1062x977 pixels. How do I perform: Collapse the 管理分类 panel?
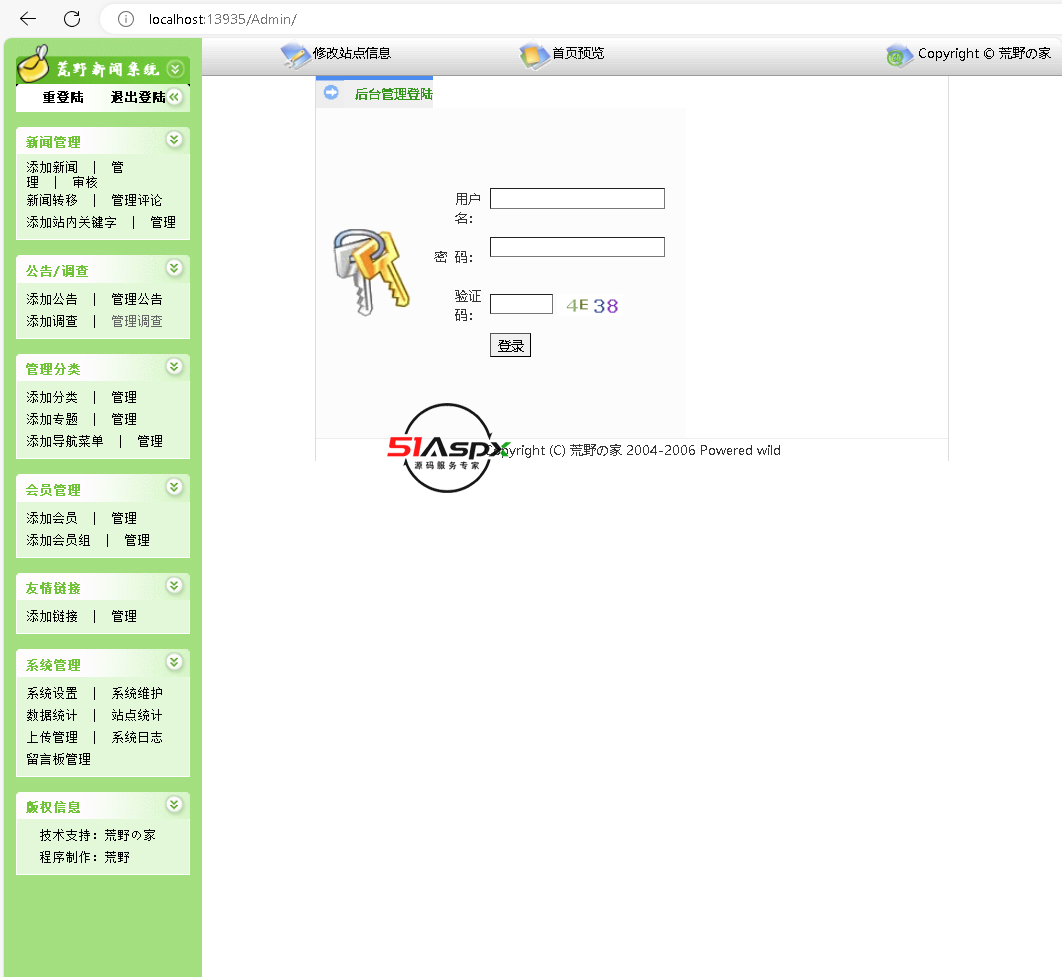click(174, 366)
